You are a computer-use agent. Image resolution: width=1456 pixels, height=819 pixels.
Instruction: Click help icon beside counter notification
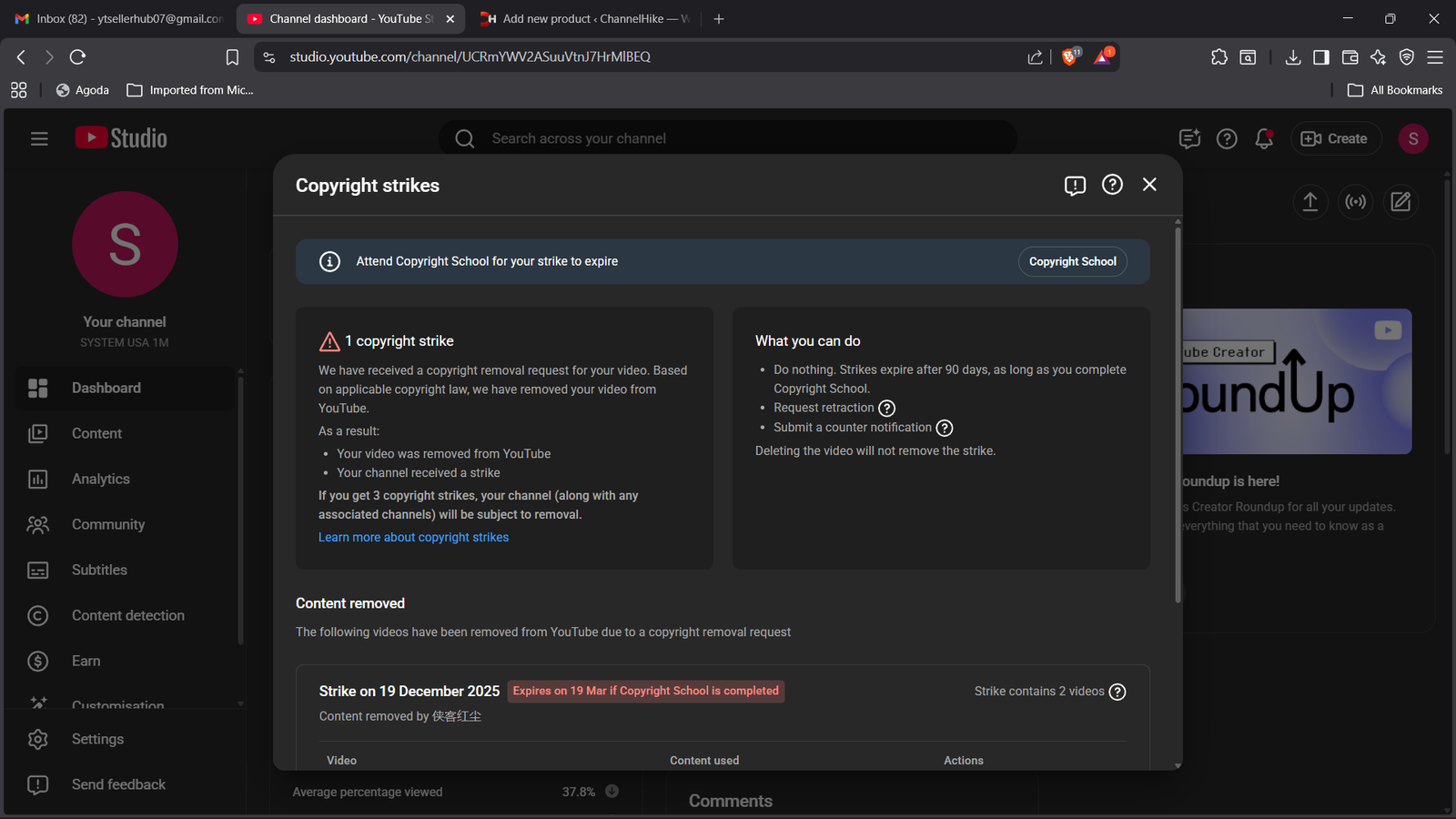pos(945,428)
